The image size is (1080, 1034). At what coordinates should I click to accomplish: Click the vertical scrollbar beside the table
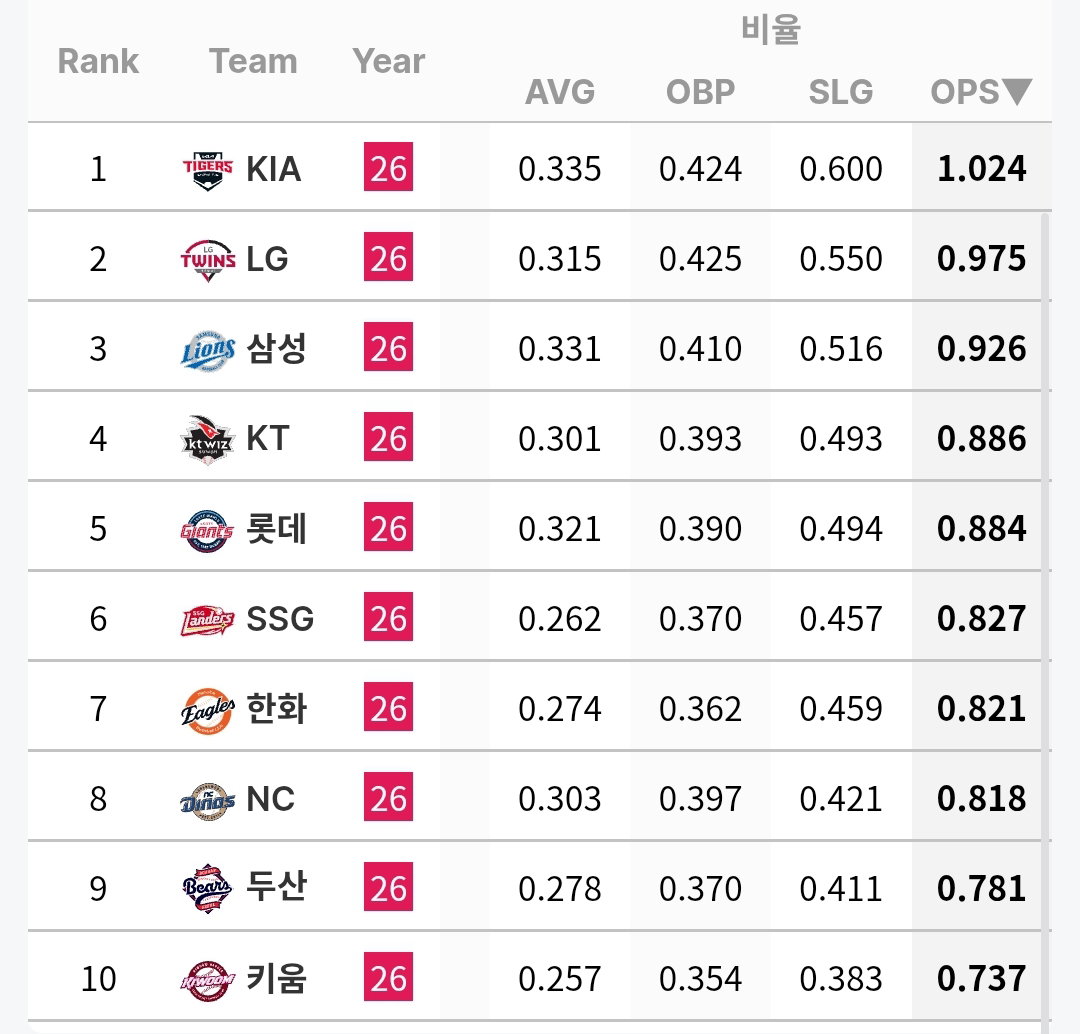pos(1045,620)
